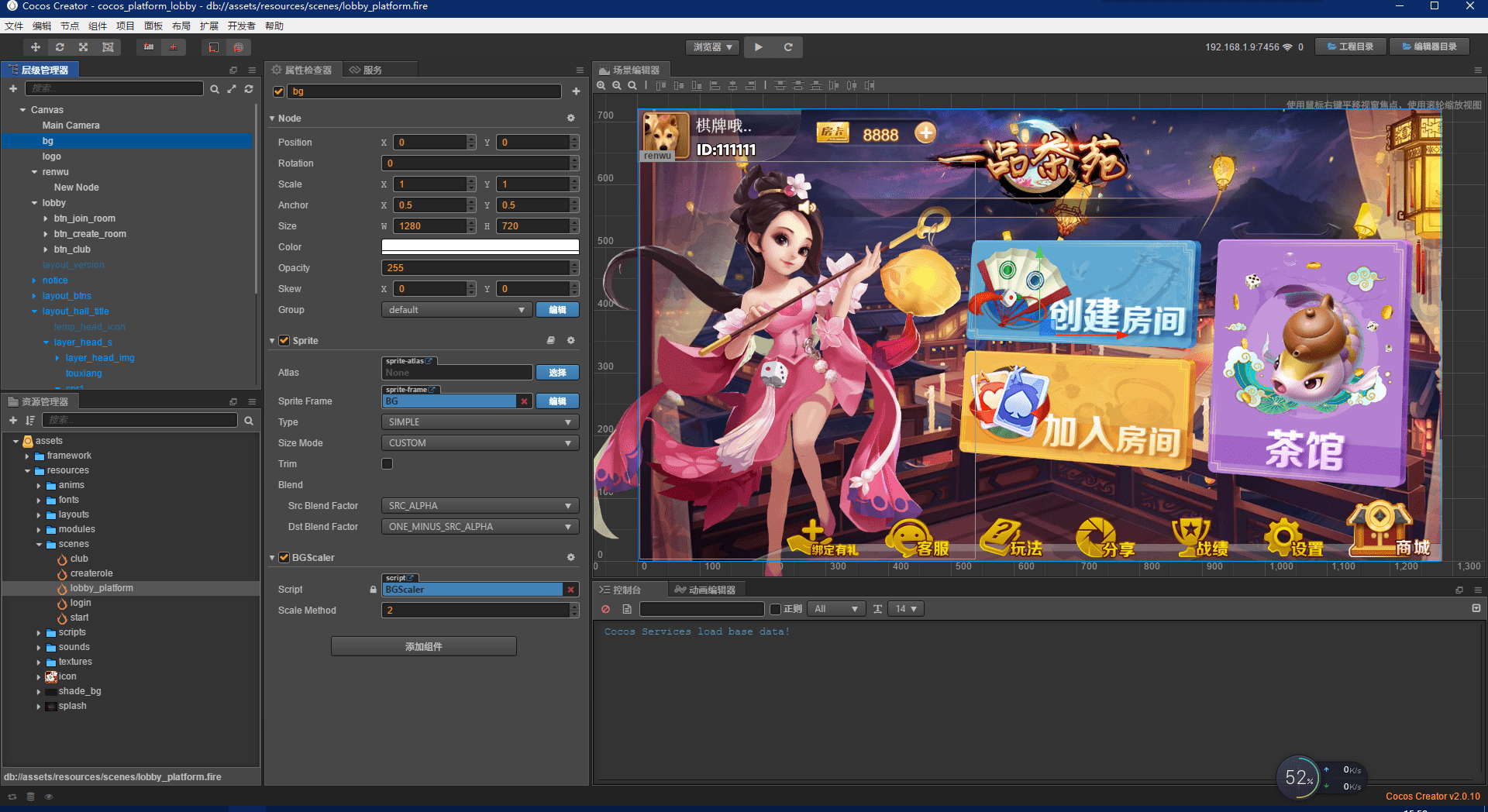Image resolution: width=1488 pixels, height=812 pixels.
Task: Refresh the hierarchy panel
Action: pos(249,89)
